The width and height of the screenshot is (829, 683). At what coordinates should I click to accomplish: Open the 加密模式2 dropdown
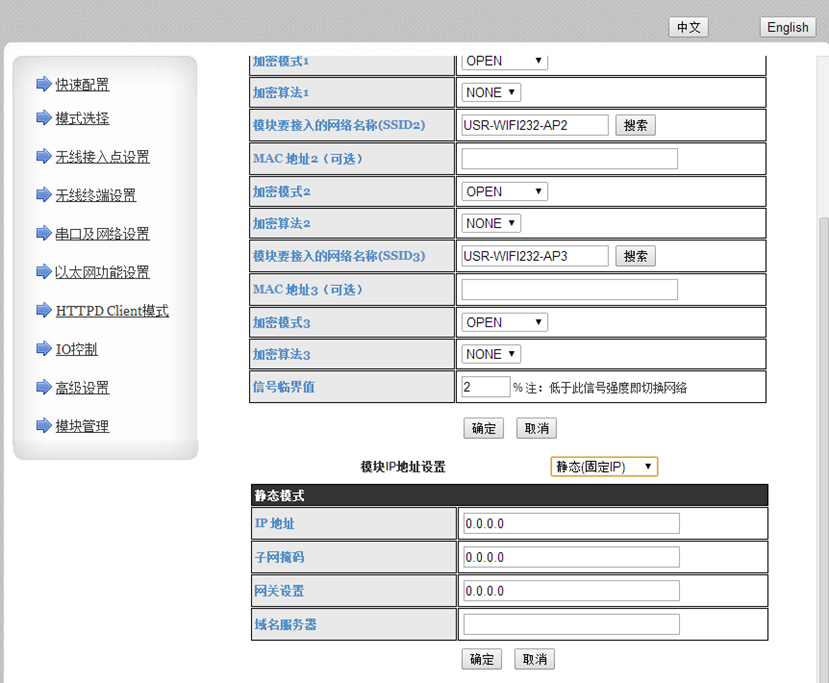pyautogui.click(x=504, y=191)
